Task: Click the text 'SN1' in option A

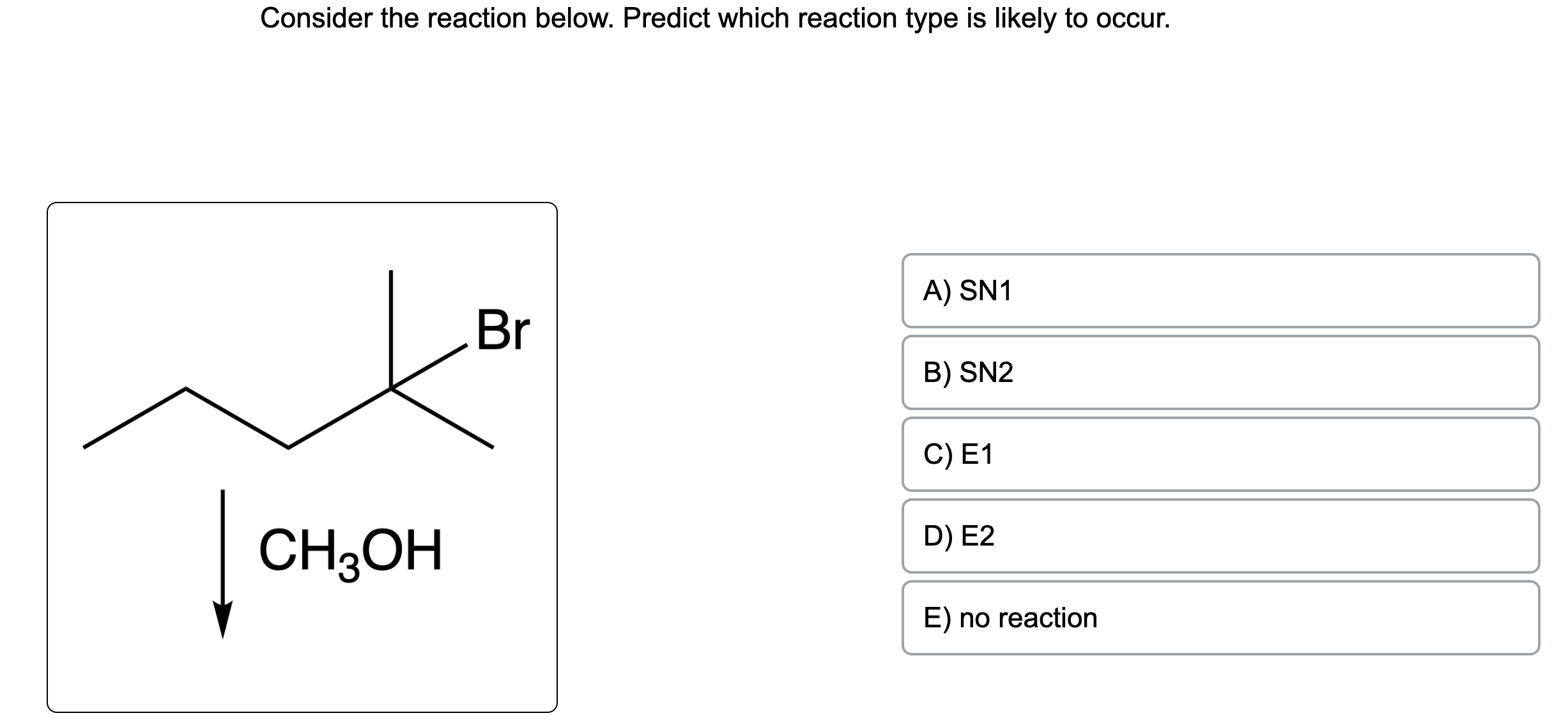Action: [x=986, y=291]
